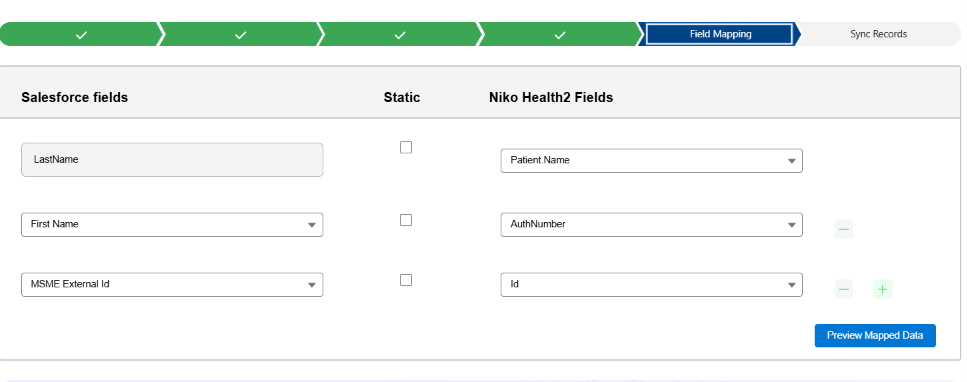The image size is (967, 382).
Task: Click the Static column header
Action: tap(401, 98)
